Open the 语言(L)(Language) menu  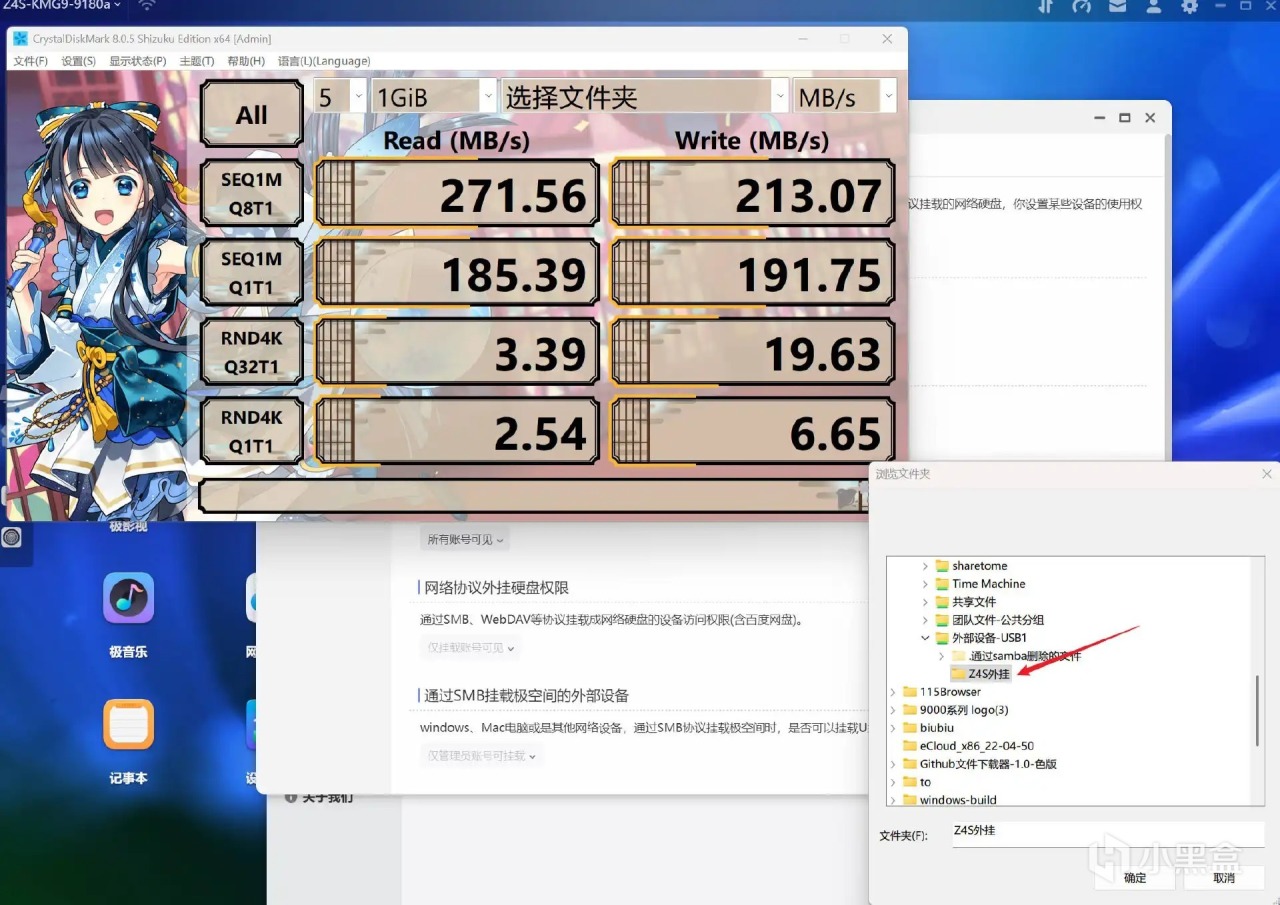point(324,61)
